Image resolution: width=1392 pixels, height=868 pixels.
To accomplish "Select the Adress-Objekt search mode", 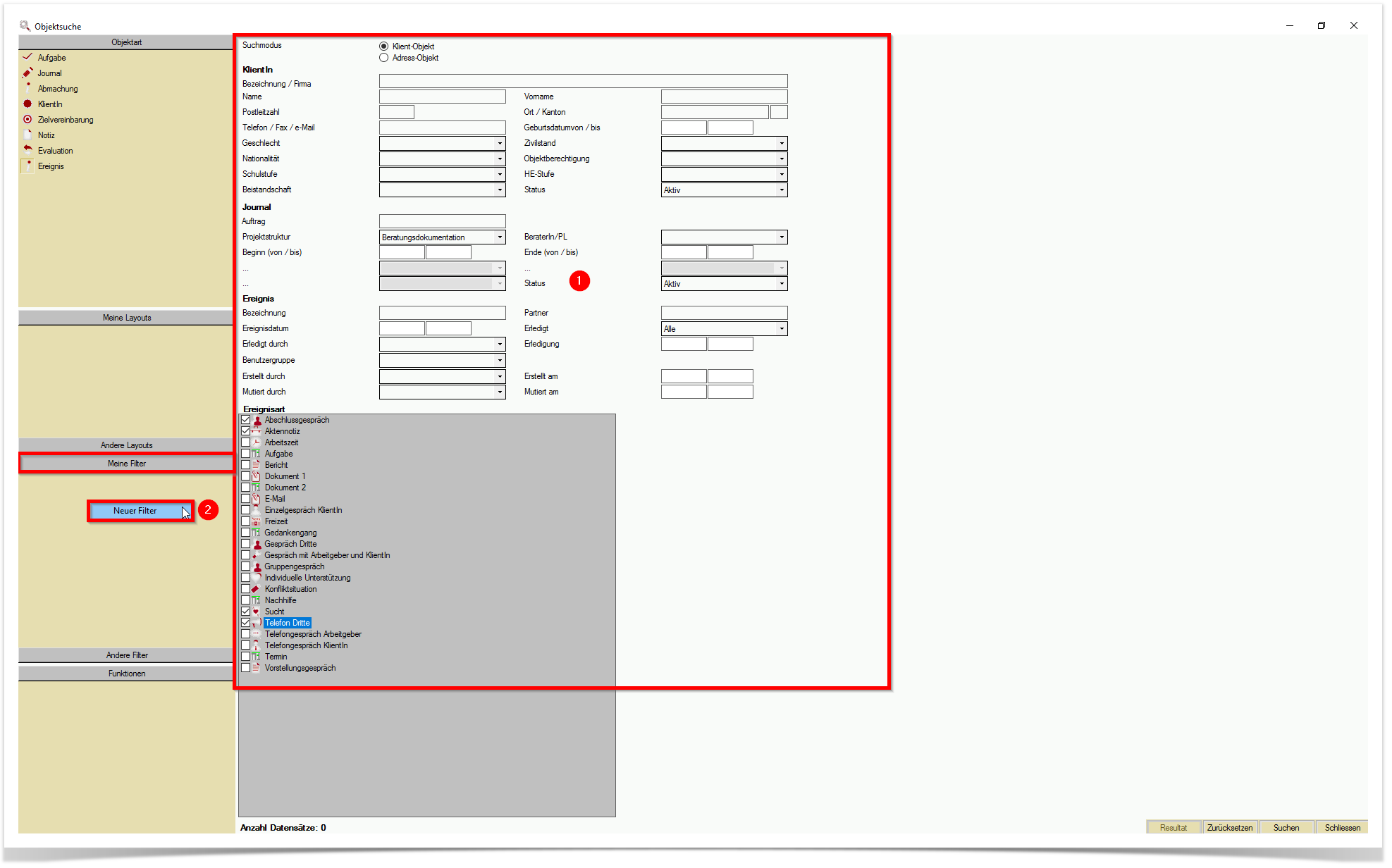I will pyautogui.click(x=384, y=58).
